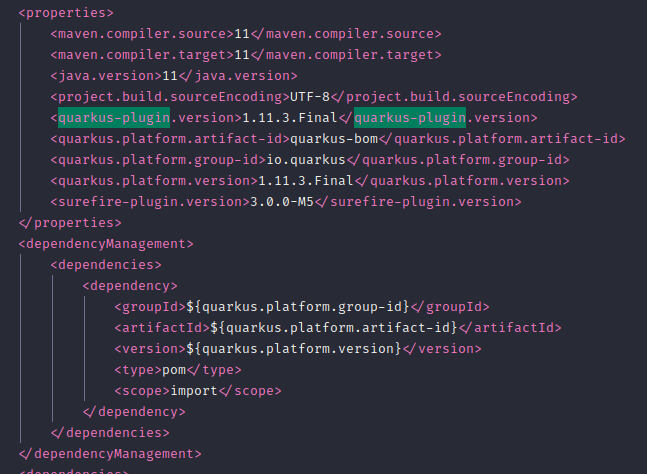Click the UTF-8 encoding value
Screen dimensions: 647x474
tap(310, 97)
